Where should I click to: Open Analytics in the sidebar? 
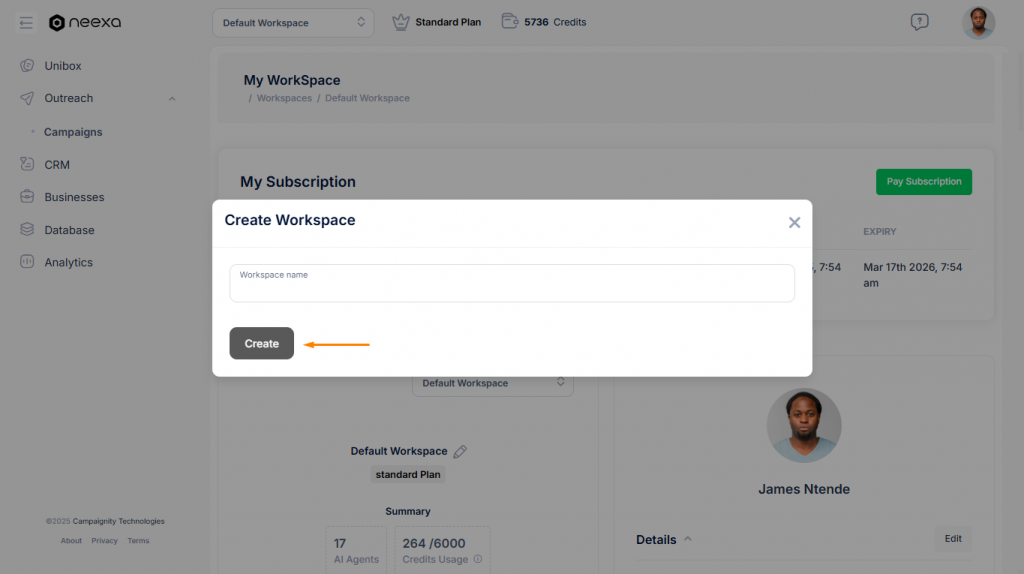tap(69, 263)
